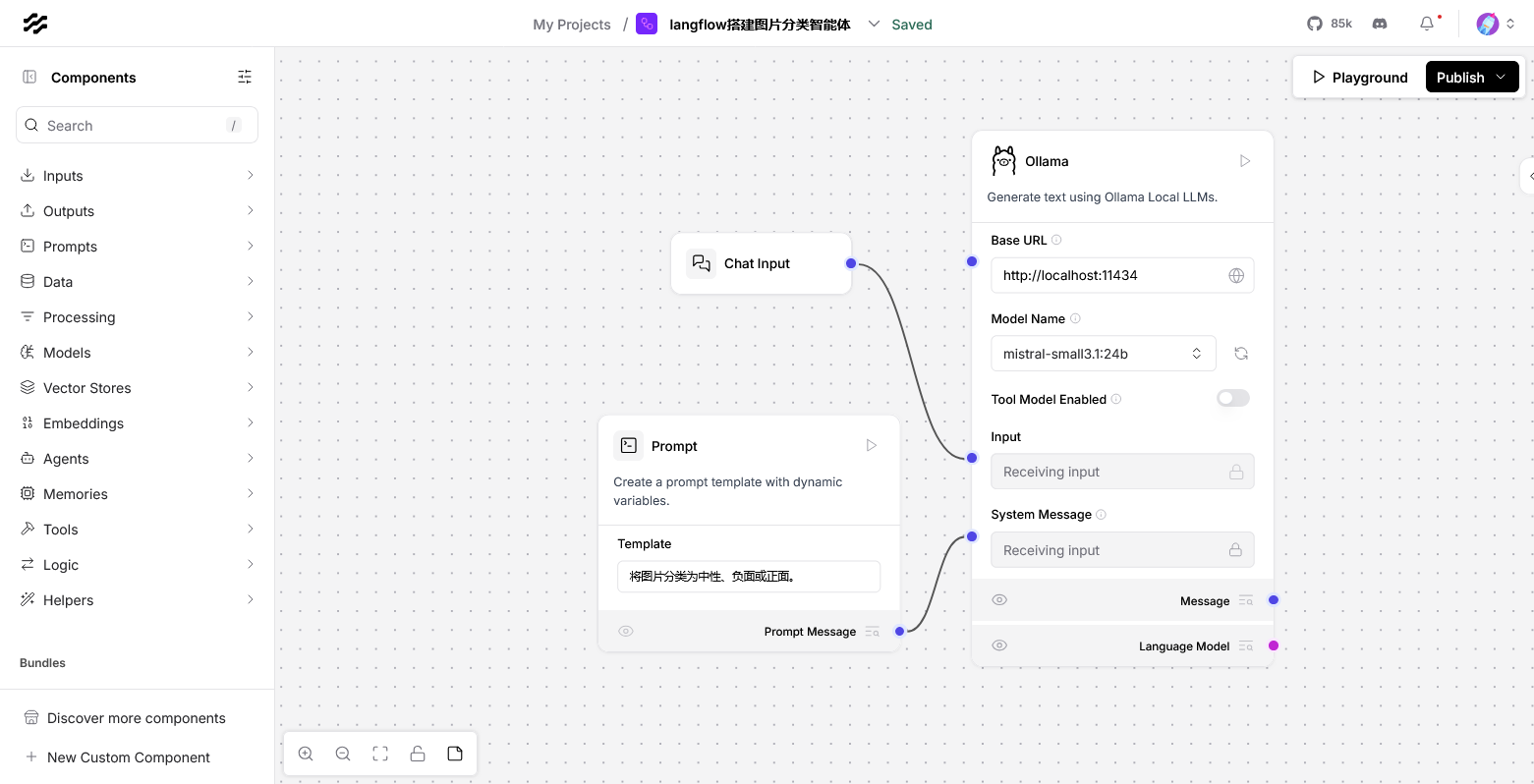The width and height of the screenshot is (1534, 784).
Task: Expand the Tools category
Action: point(138,530)
